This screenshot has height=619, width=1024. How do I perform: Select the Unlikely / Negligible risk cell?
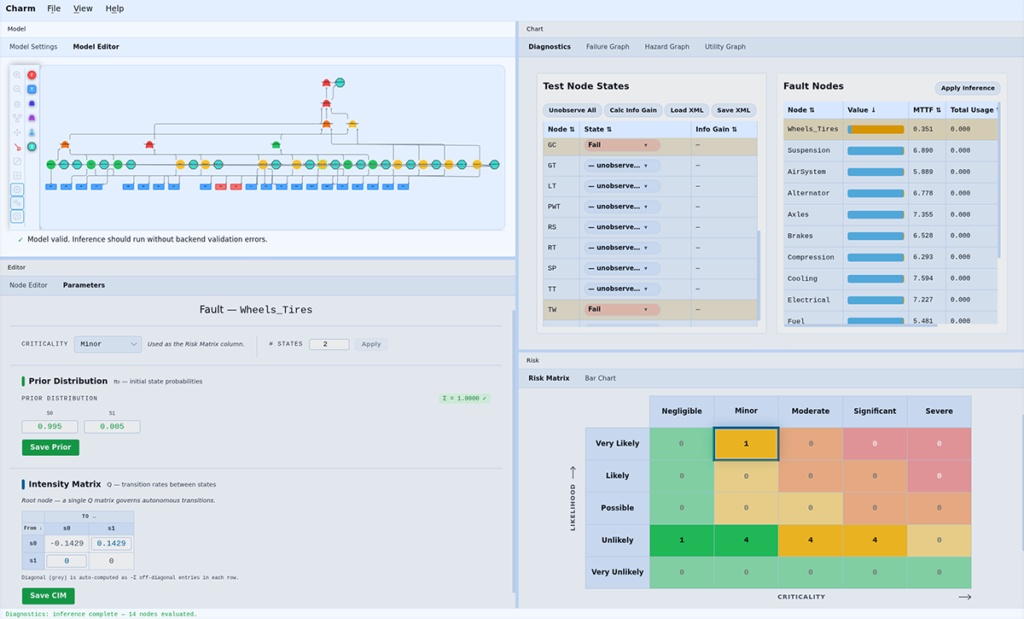click(x=681, y=540)
